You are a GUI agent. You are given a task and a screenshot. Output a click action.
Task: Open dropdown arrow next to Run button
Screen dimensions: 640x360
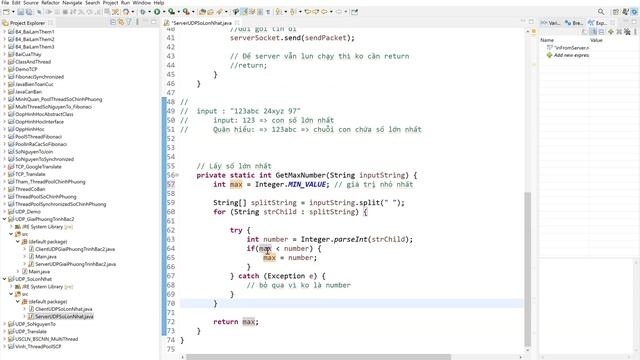pyautogui.click(x=163, y=12)
